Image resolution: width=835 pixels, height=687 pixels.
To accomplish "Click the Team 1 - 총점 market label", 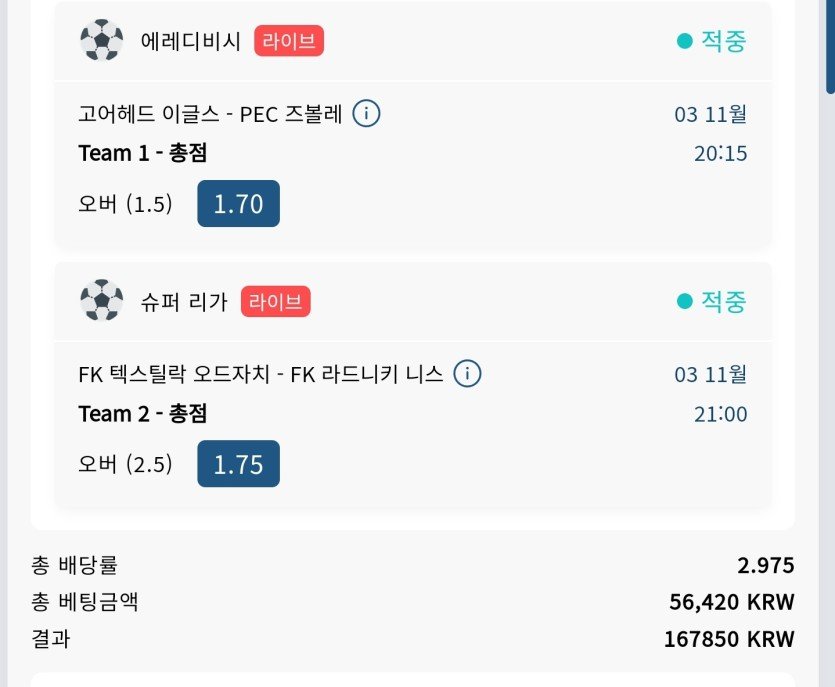I will [143, 153].
